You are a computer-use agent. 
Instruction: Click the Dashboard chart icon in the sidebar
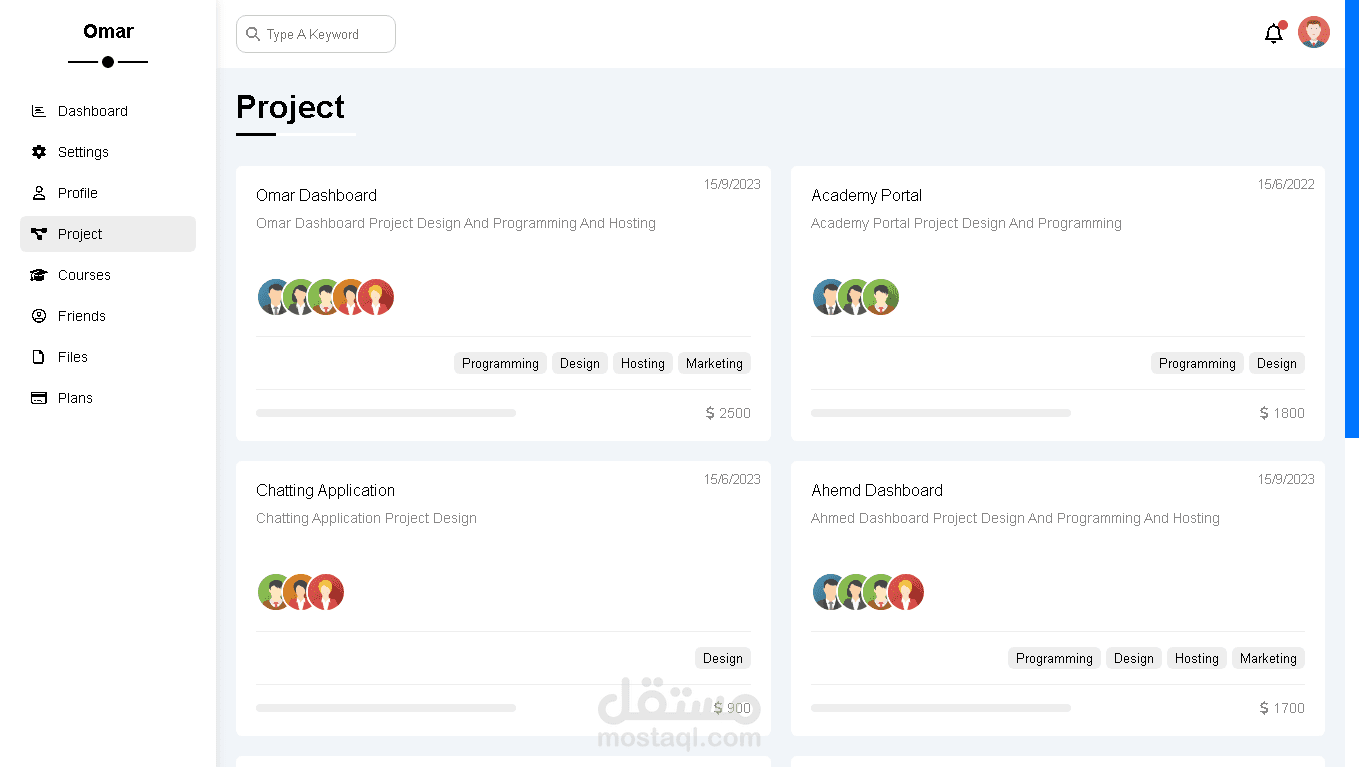pos(39,111)
